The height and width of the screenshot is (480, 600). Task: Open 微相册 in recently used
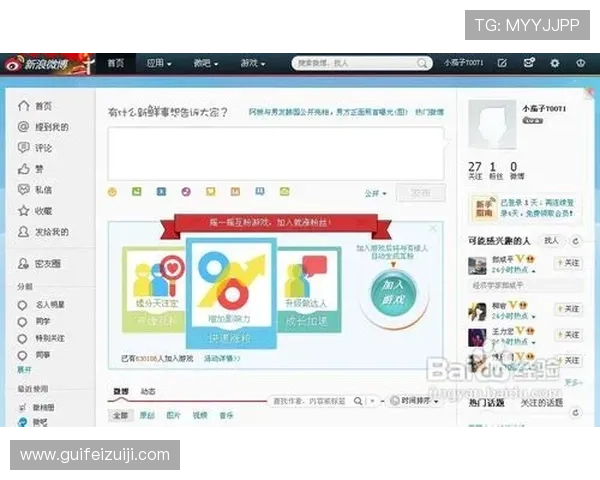click(x=37, y=407)
